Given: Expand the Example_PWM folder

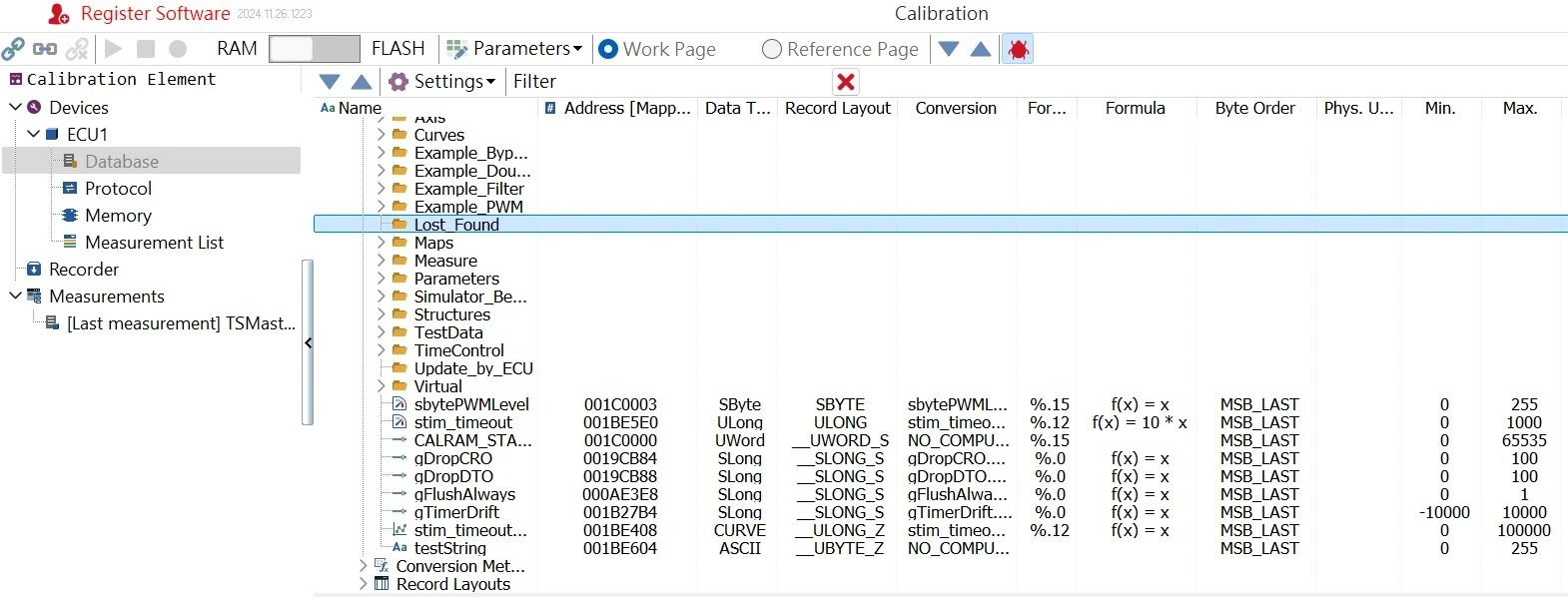Looking at the screenshot, I should [381, 207].
